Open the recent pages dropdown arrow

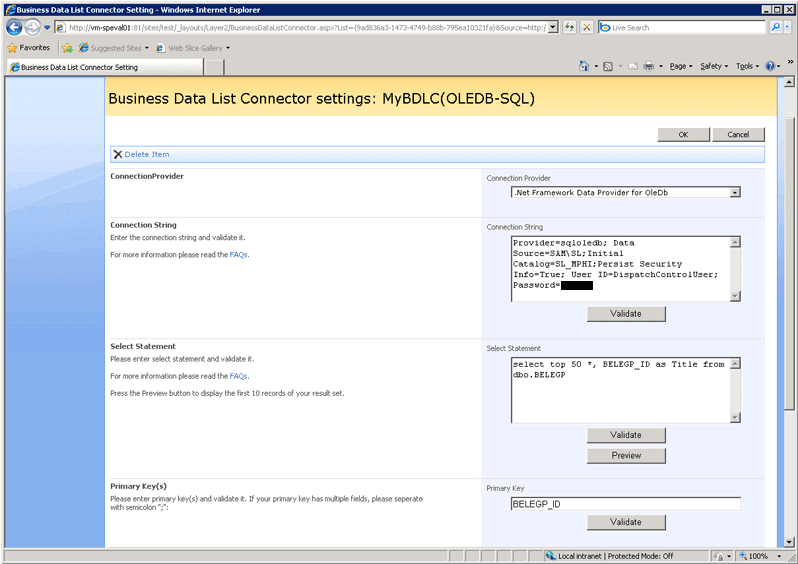click(x=47, y=27)
